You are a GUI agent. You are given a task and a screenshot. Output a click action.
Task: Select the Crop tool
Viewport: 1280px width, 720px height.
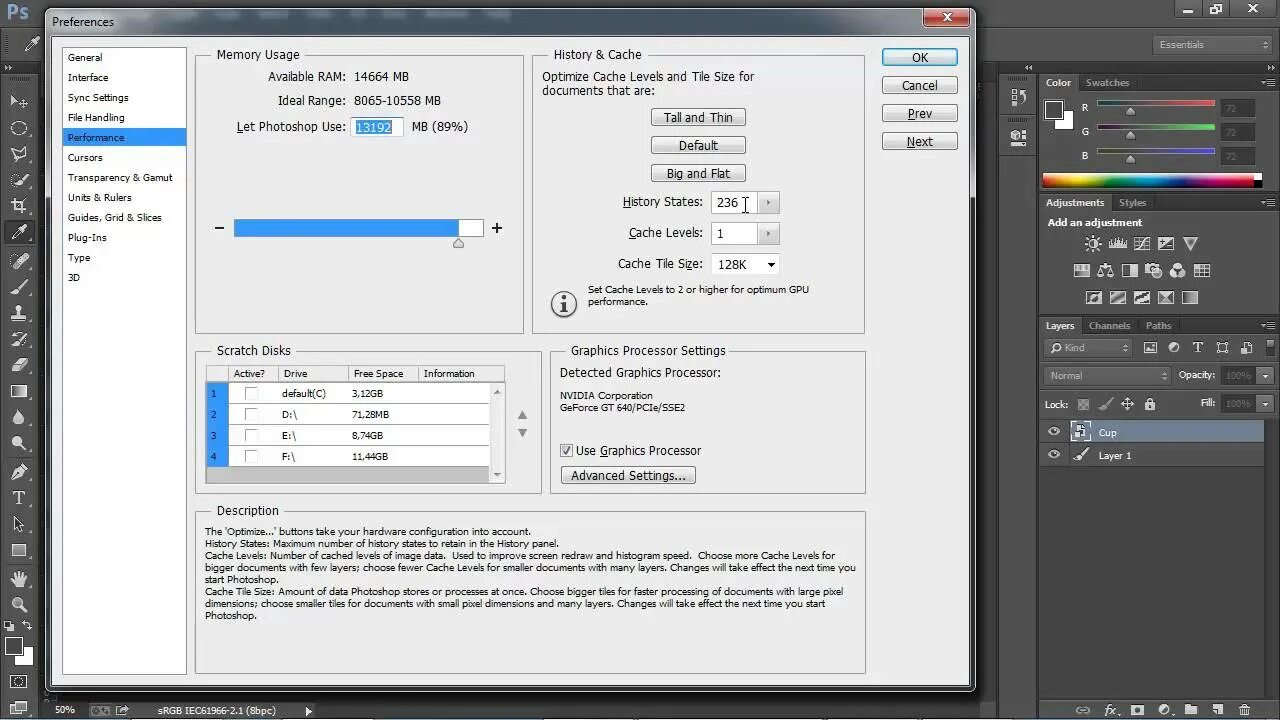tap(19, 206)
